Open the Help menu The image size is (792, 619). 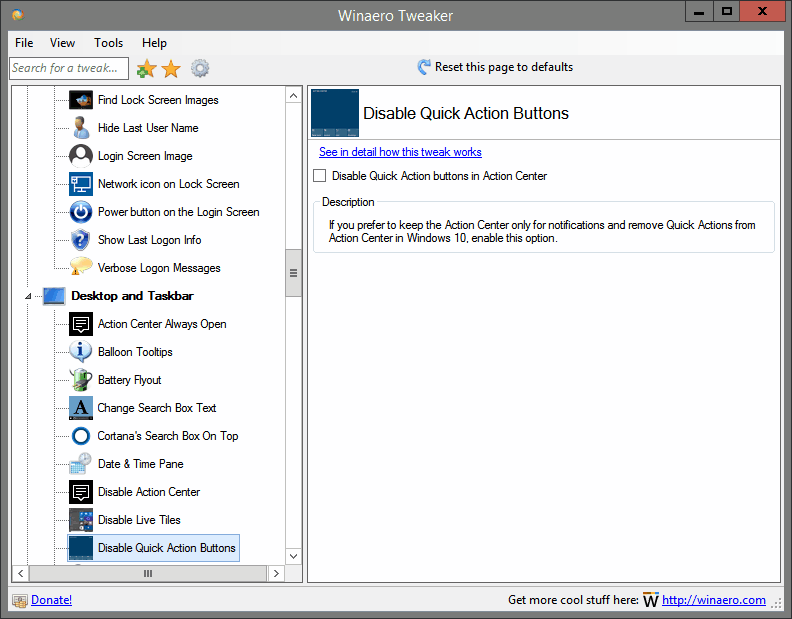coord(154,43)
